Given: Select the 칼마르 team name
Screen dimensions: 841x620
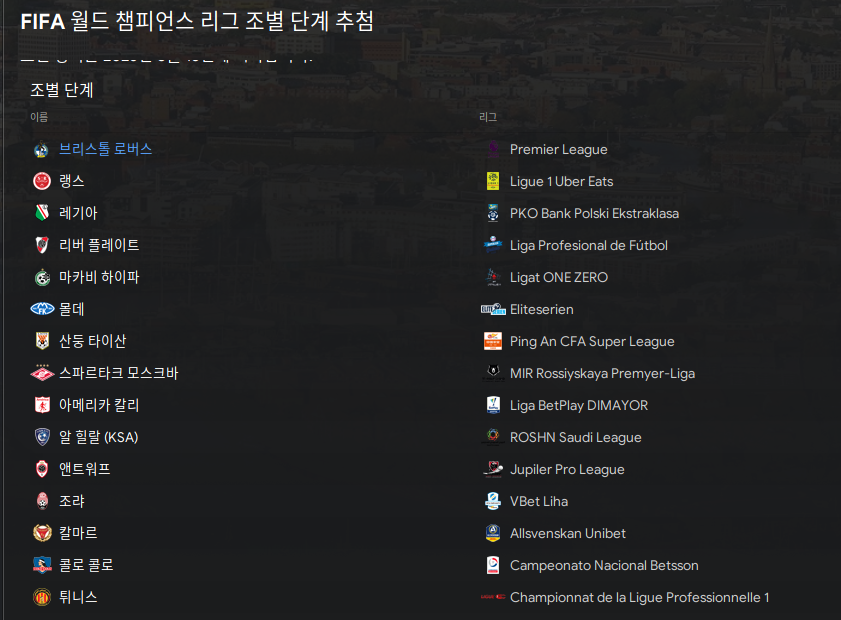Looking at the screenshot, I should tap(78, 533).
